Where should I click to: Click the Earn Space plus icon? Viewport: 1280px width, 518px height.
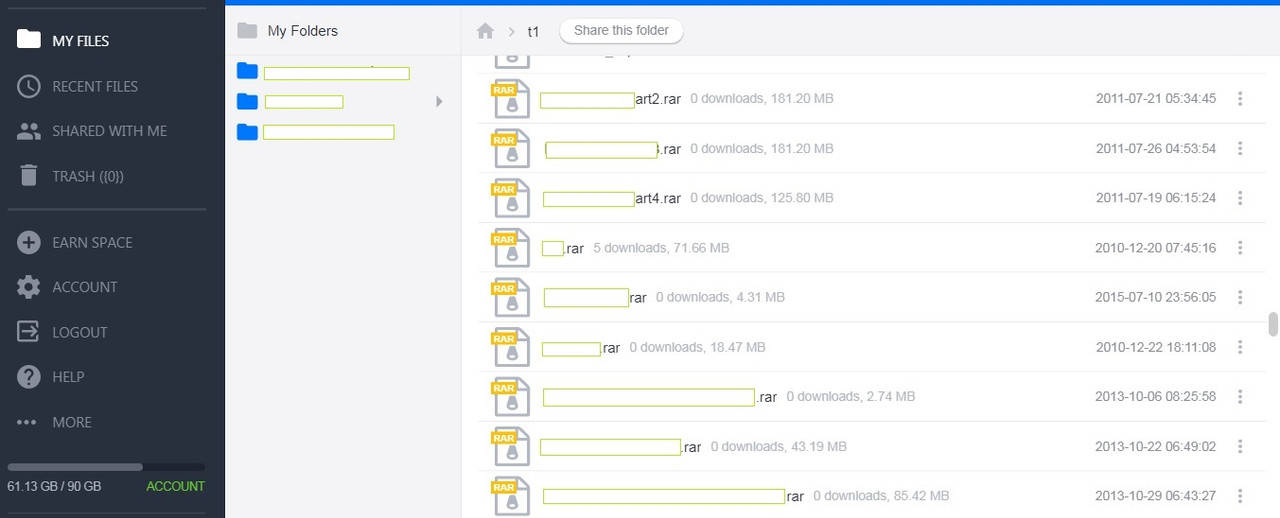point(29,242)
